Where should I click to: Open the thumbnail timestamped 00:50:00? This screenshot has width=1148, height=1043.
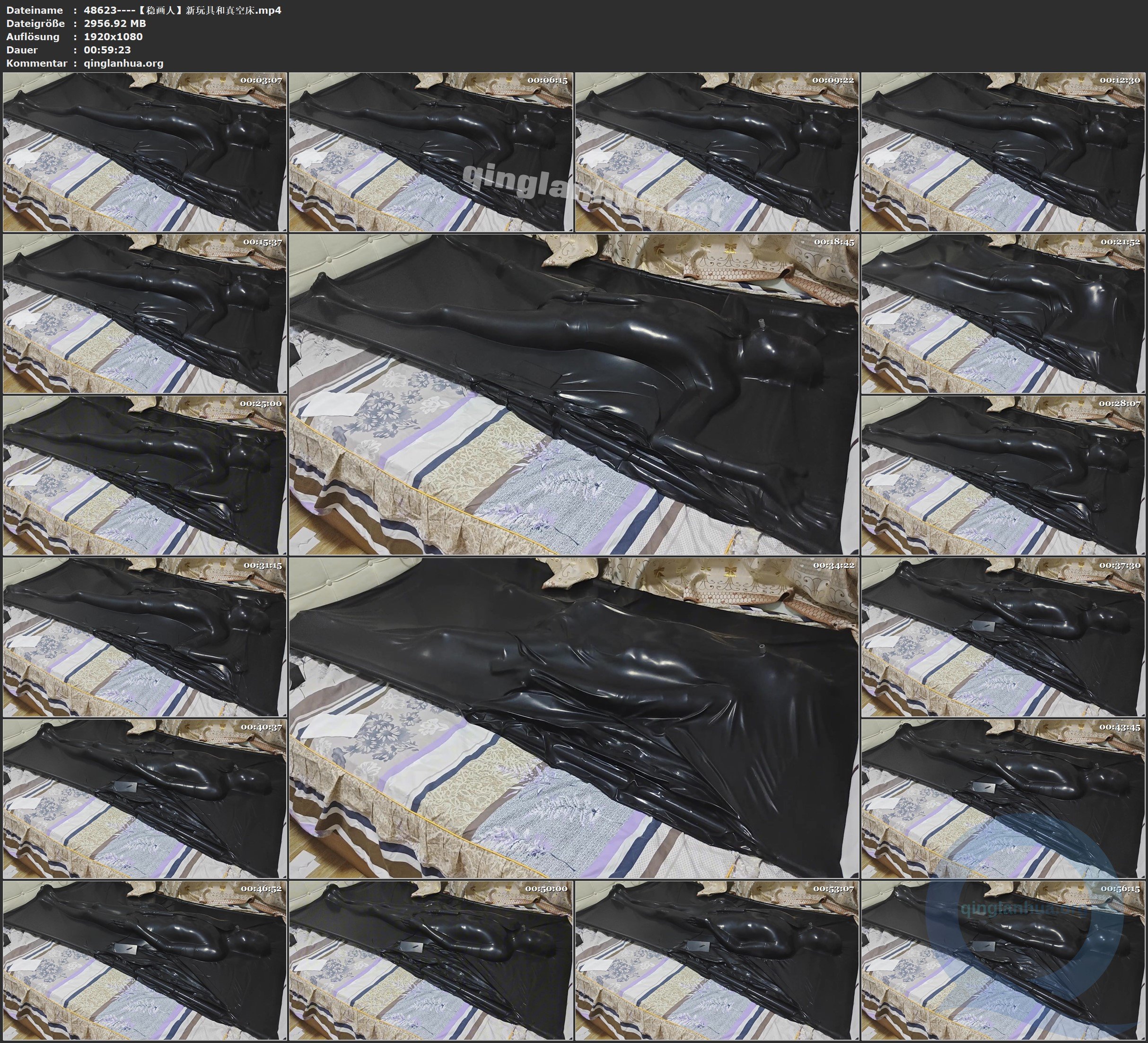click(431, 960)
